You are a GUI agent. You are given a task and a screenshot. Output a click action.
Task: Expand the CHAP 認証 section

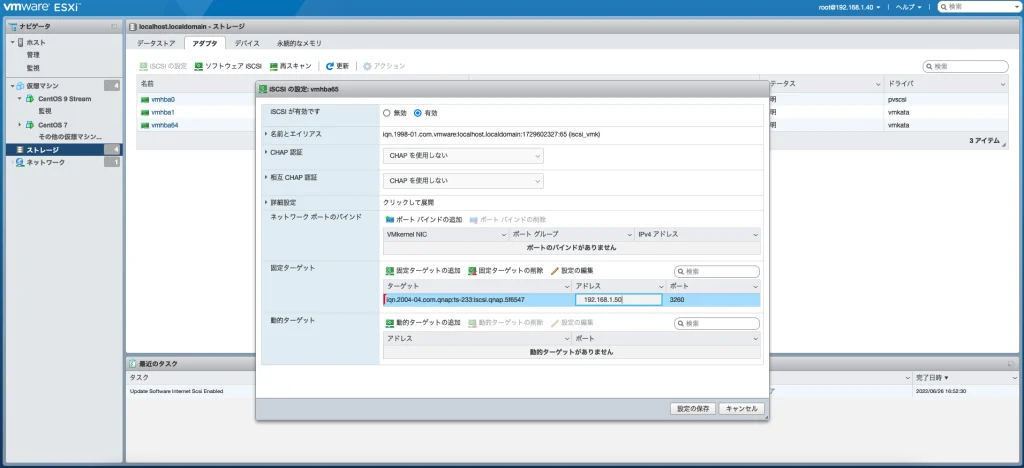tap(266, 152)
